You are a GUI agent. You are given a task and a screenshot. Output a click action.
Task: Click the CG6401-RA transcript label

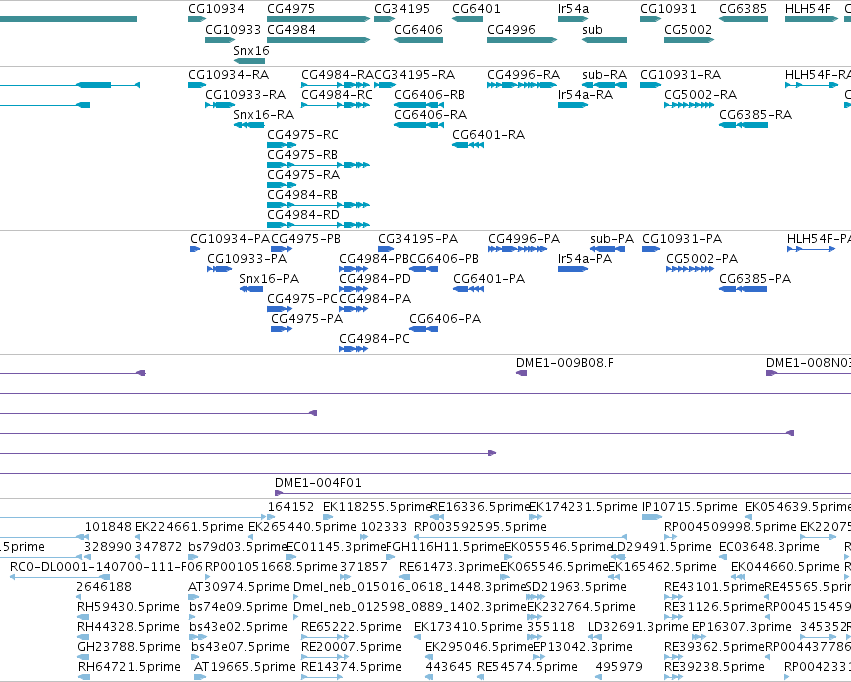[488, 135]
